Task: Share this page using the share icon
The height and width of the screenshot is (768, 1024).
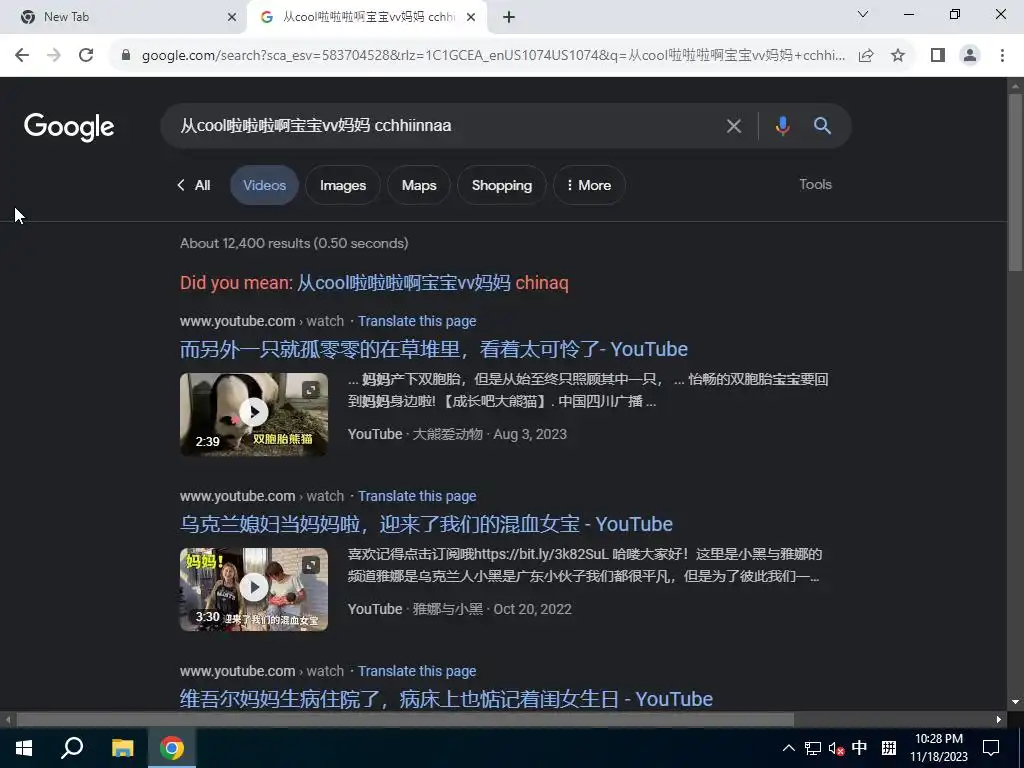Action: (x=866, y=56)
